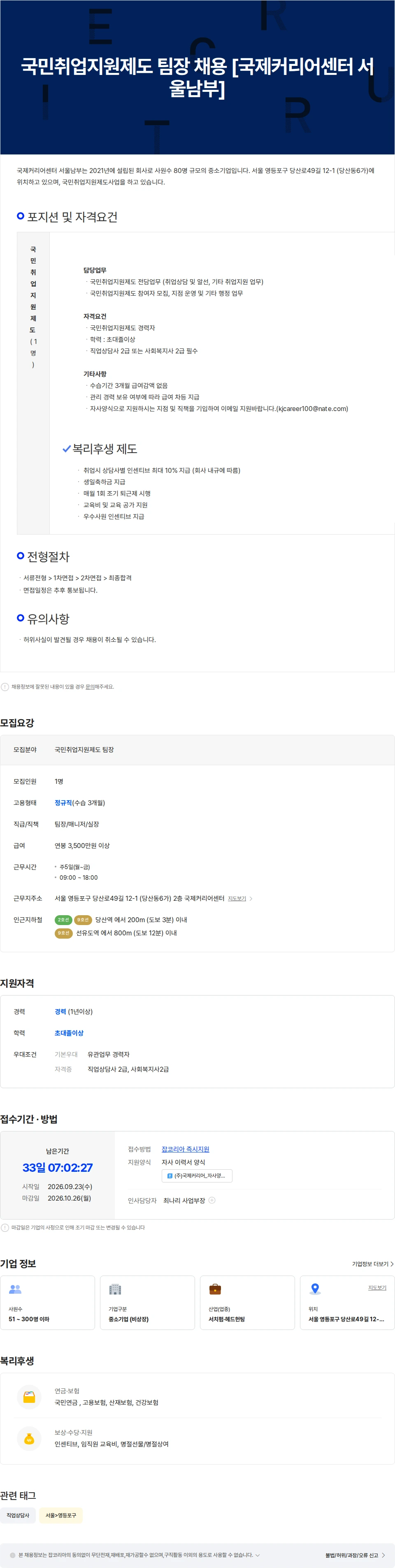Click 최나리 사업부장 contact name
This screenshot has width=395, height=1568.
pyautogui.click(x=184, y=1200)
